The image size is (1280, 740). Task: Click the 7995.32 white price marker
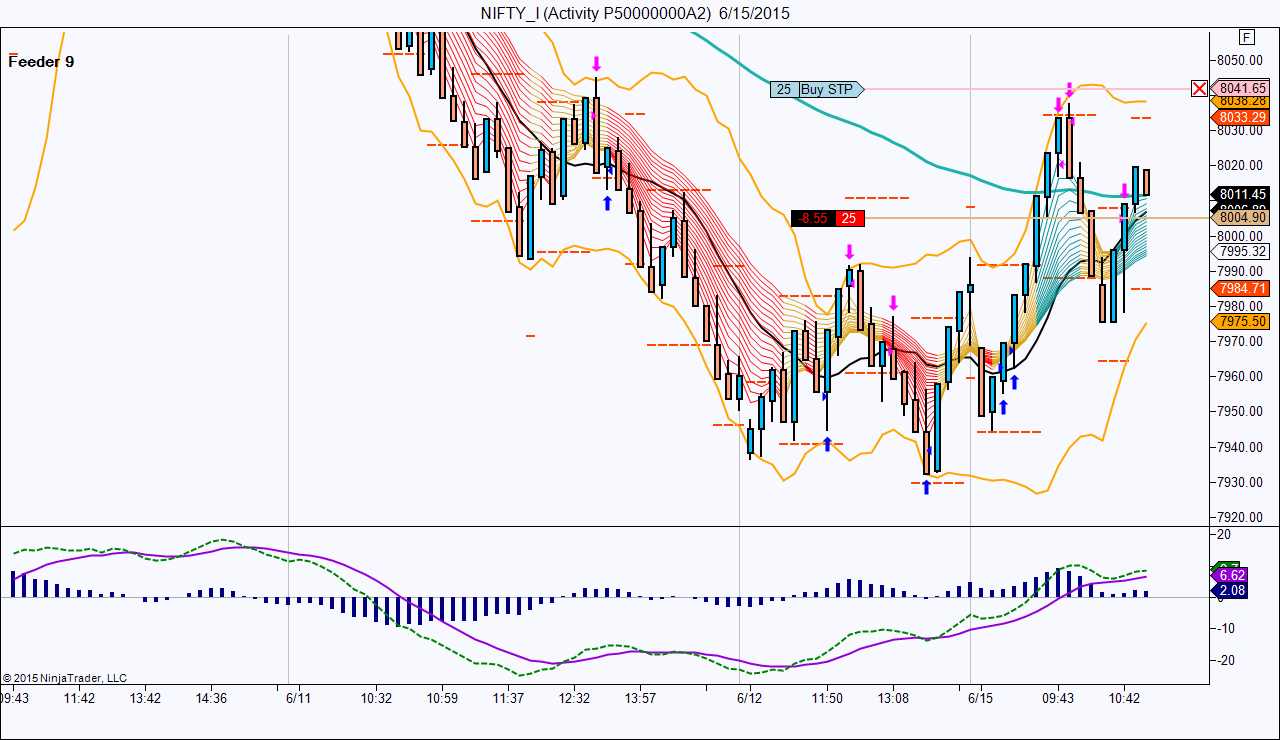pyautogui.click(x=1241, y=251)
